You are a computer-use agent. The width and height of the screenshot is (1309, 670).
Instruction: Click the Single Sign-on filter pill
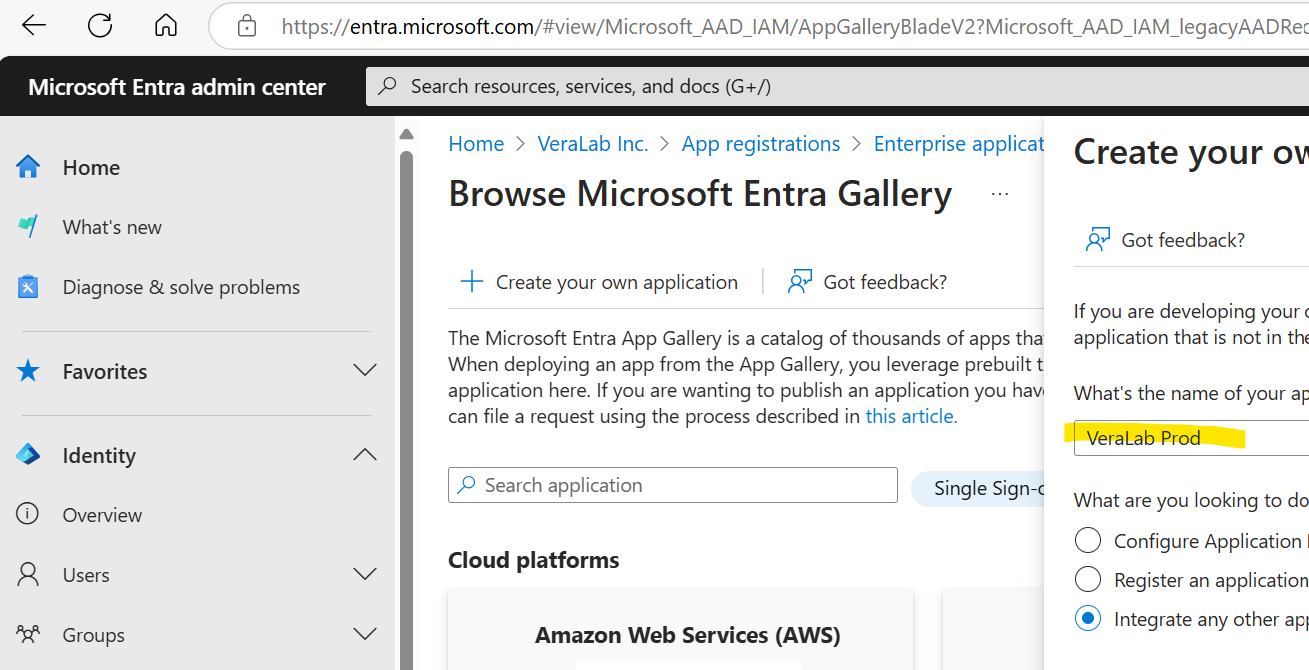[978, 489]
